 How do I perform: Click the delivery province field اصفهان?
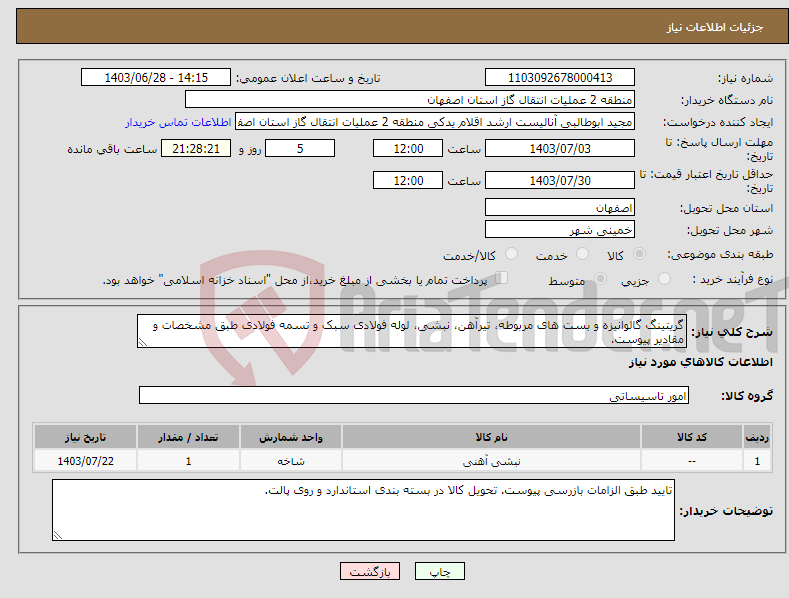click(560, 207)
